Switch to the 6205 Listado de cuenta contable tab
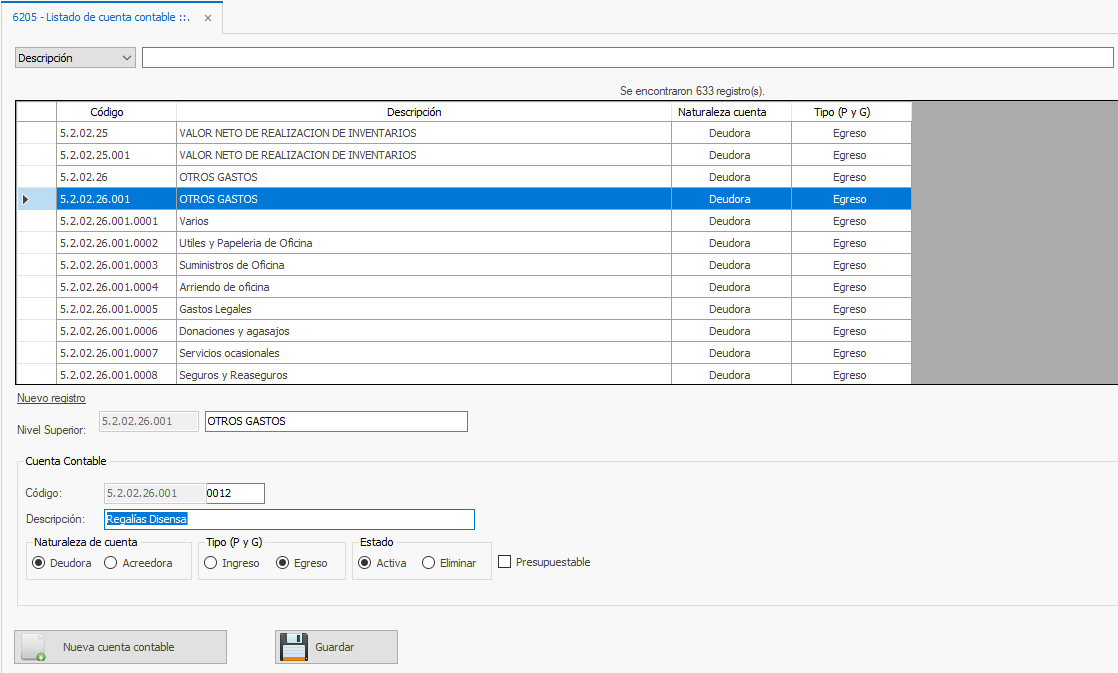 pyautogui.click(x=100, y=18)
